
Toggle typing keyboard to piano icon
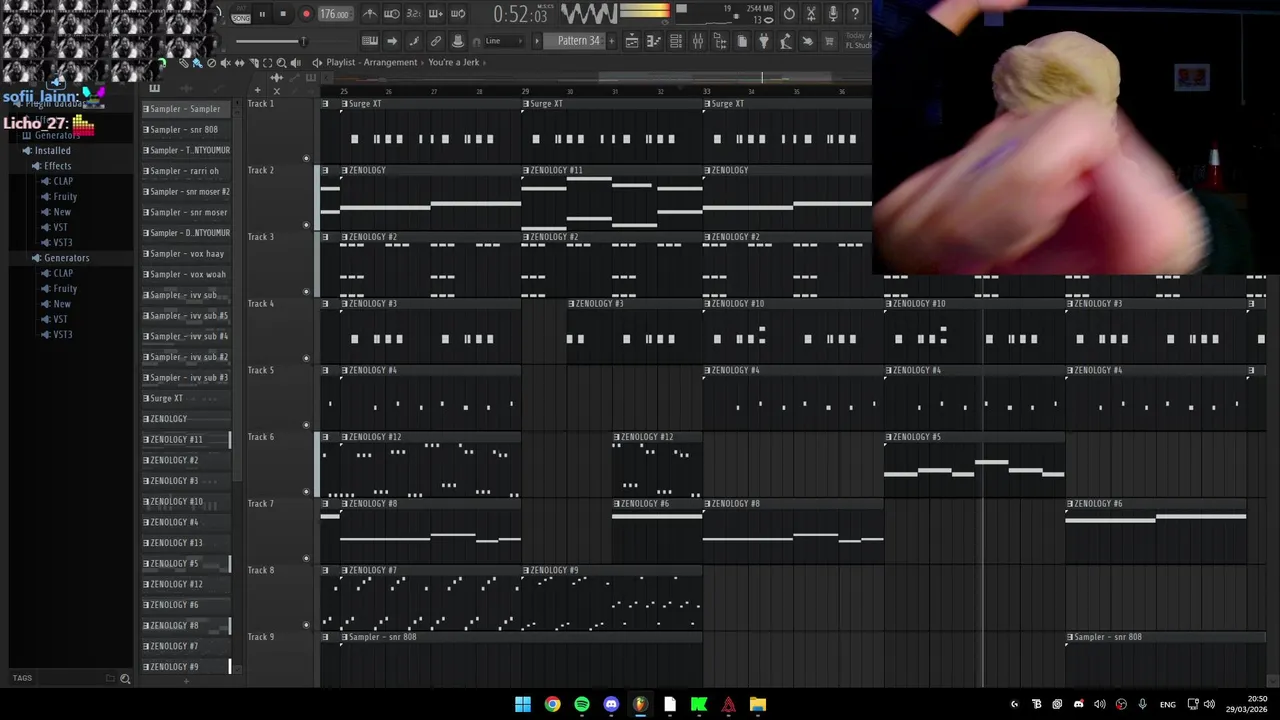coord(370,41)
